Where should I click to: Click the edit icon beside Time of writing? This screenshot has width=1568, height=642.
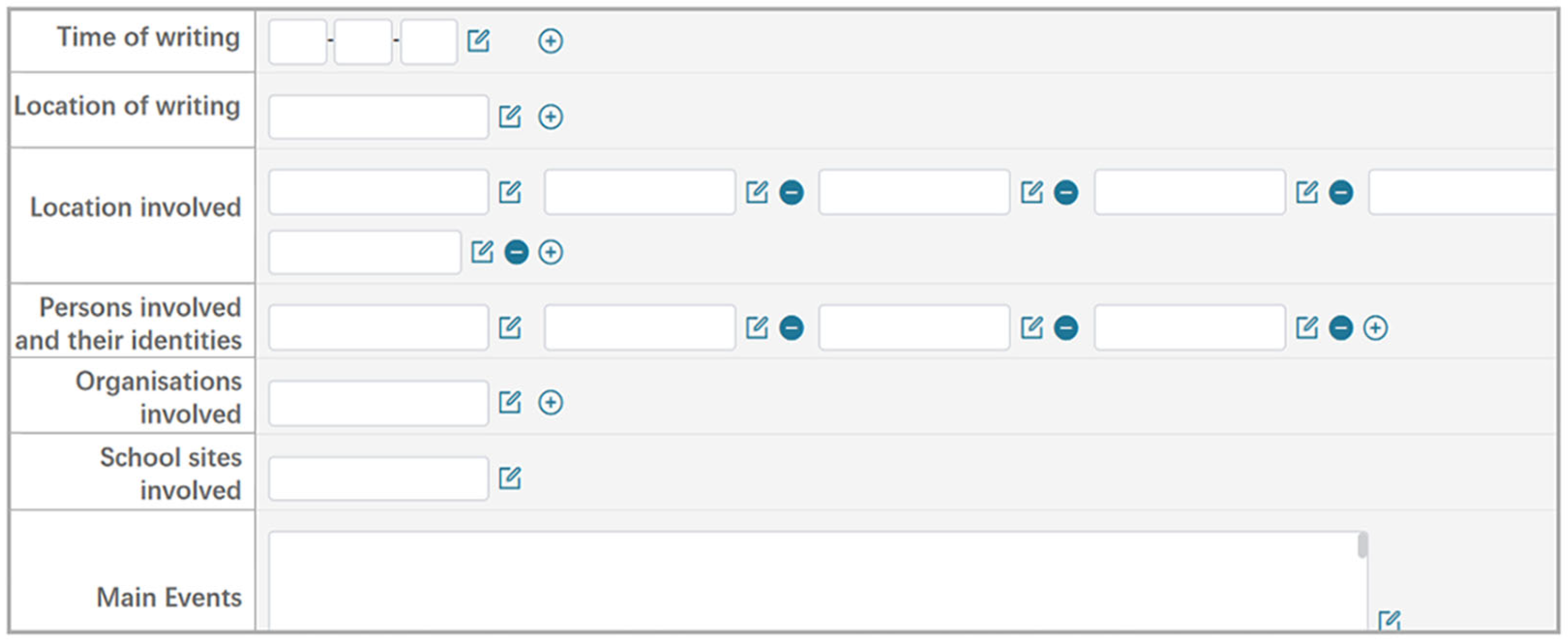pos(478,41)
